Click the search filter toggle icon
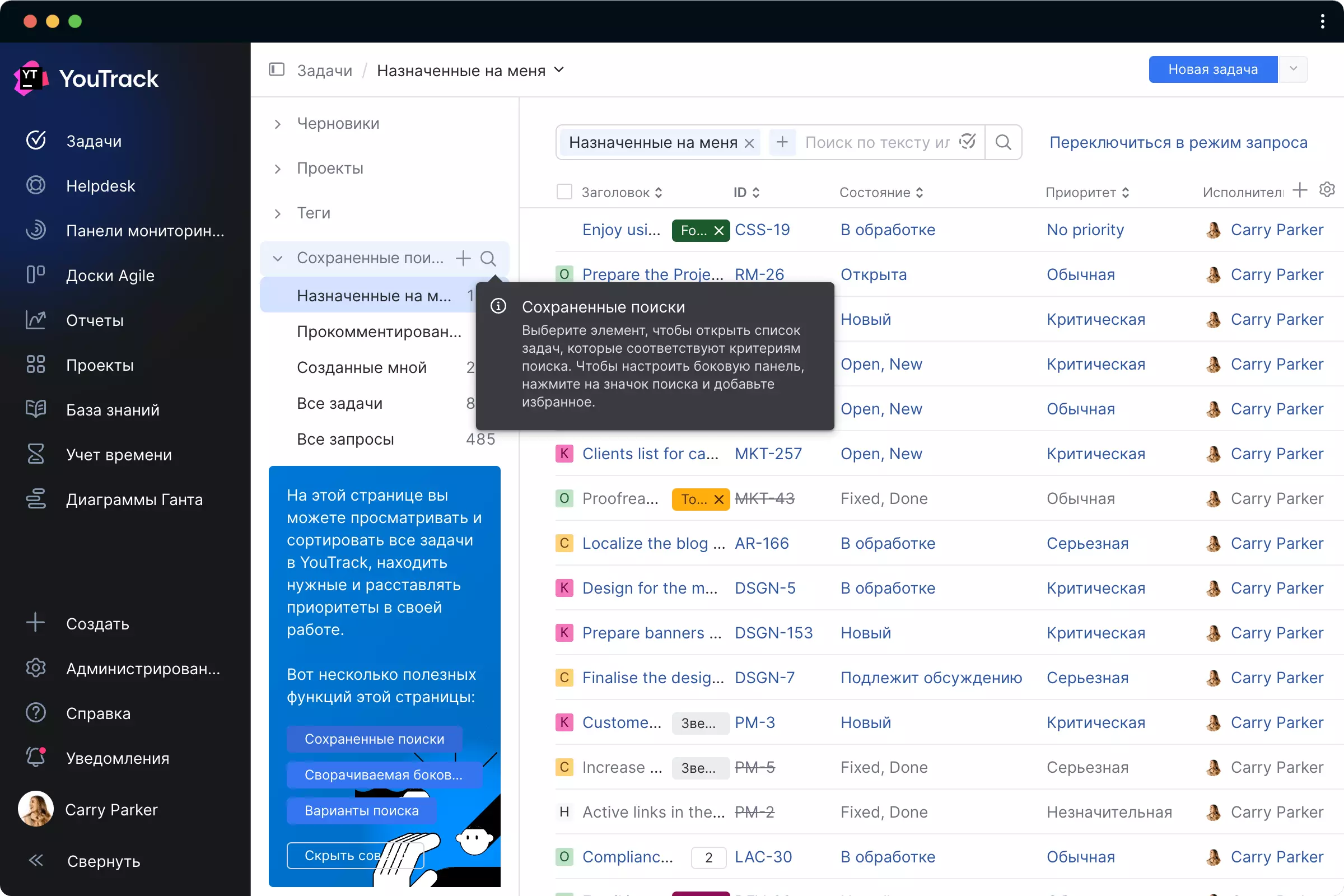Image resolution: width=1344 pixels, height=896 pixels. point(966,142)
